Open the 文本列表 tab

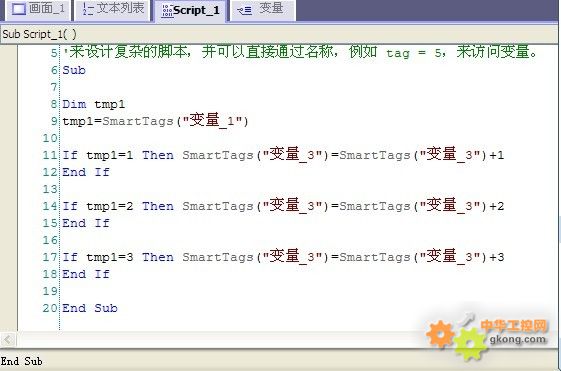coord(113,10)
